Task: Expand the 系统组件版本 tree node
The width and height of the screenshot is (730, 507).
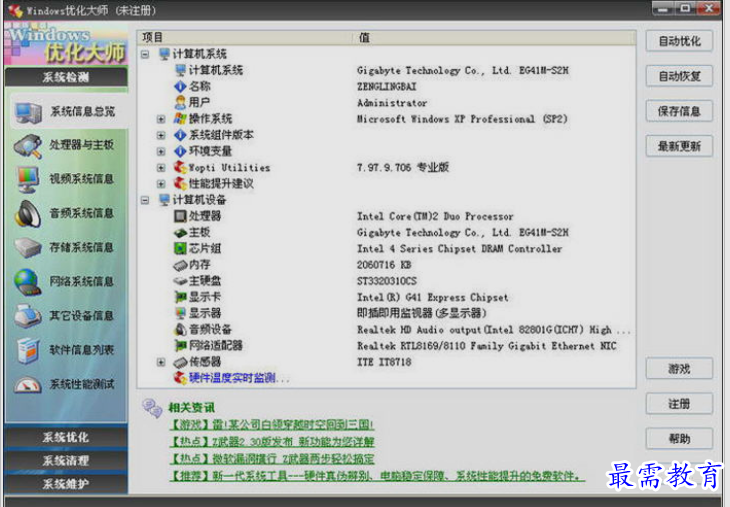Action: coord(161,135)
